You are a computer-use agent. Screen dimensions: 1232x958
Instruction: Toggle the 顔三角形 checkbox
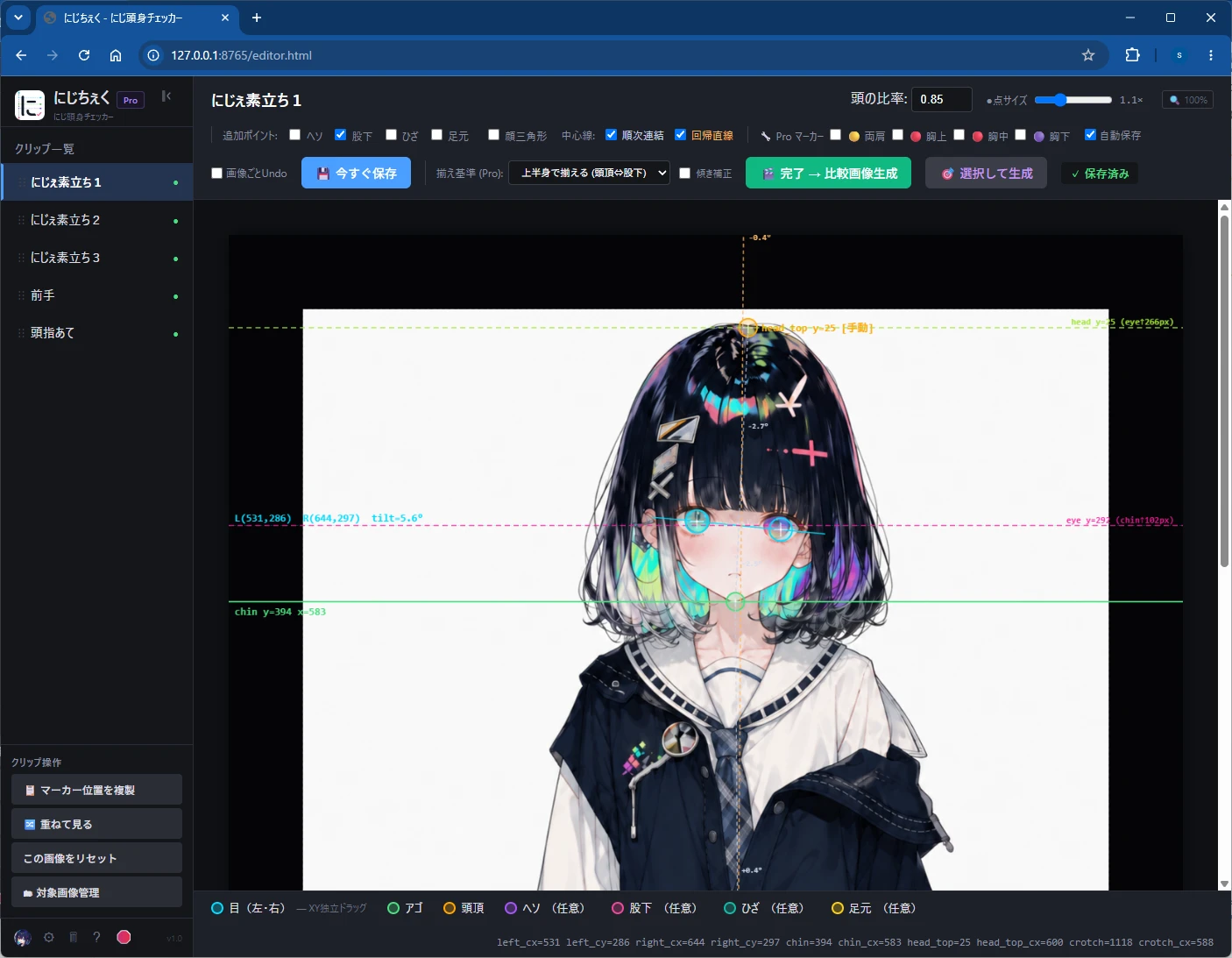pos(494,135)
